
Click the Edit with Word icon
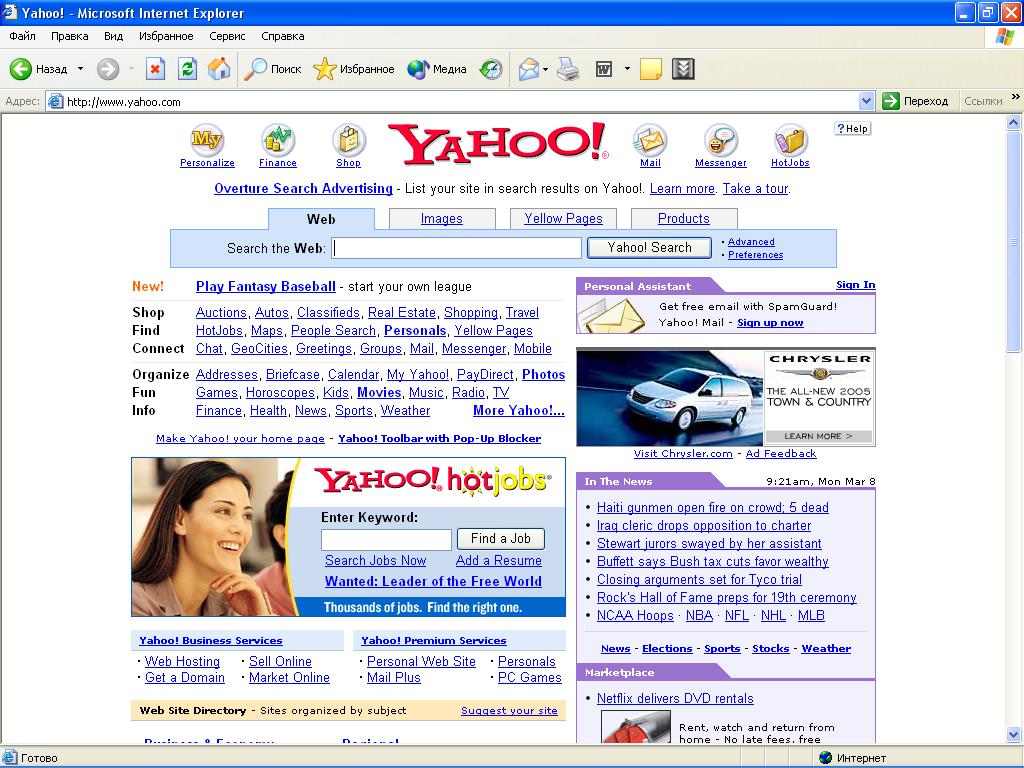point(604,69)
